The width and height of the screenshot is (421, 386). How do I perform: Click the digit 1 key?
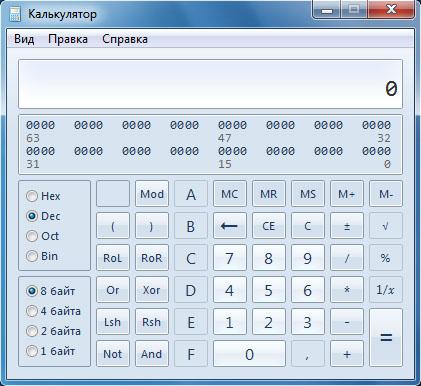click(x=230, y=322)
